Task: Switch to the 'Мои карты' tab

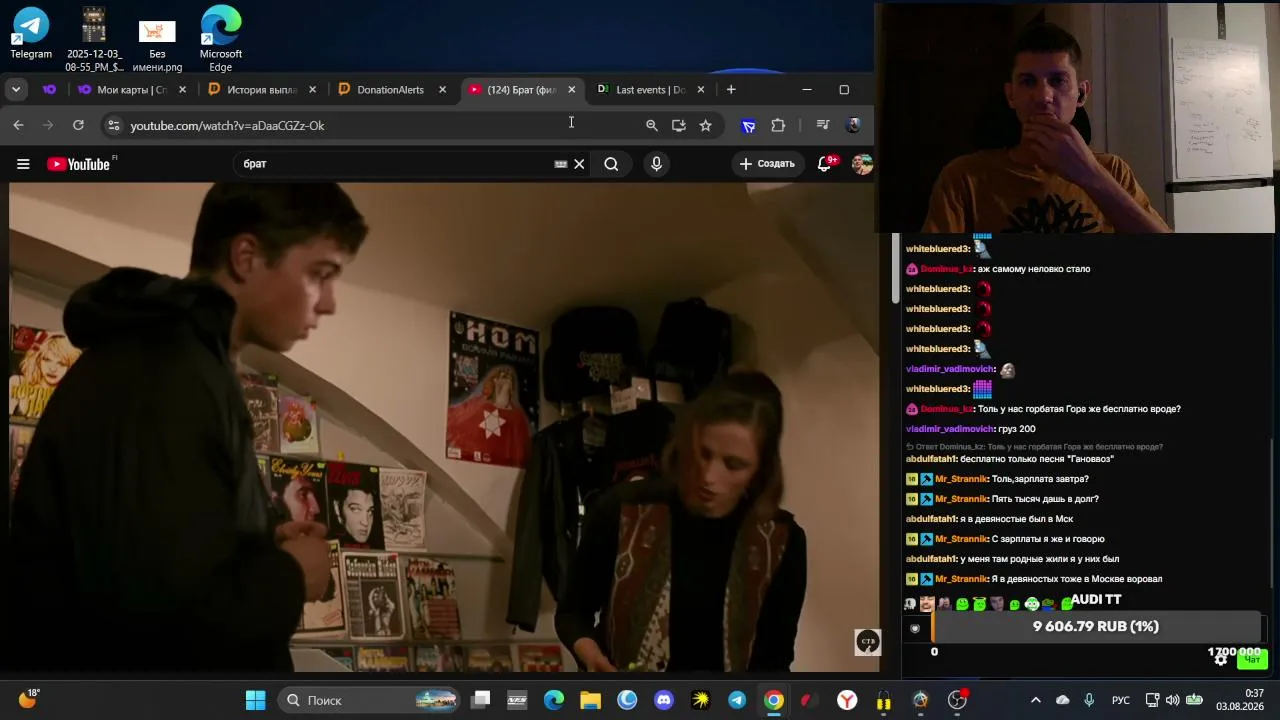Action: (x=132, y=90)
